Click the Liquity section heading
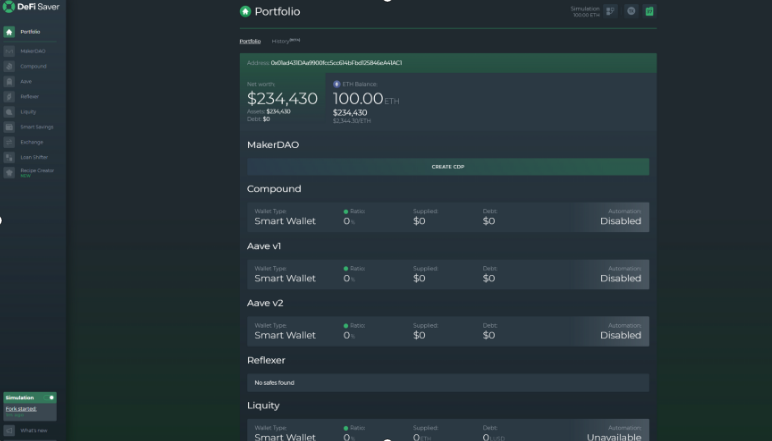Image resolution: width=772 pixels, height=441 pixels. 263,406
